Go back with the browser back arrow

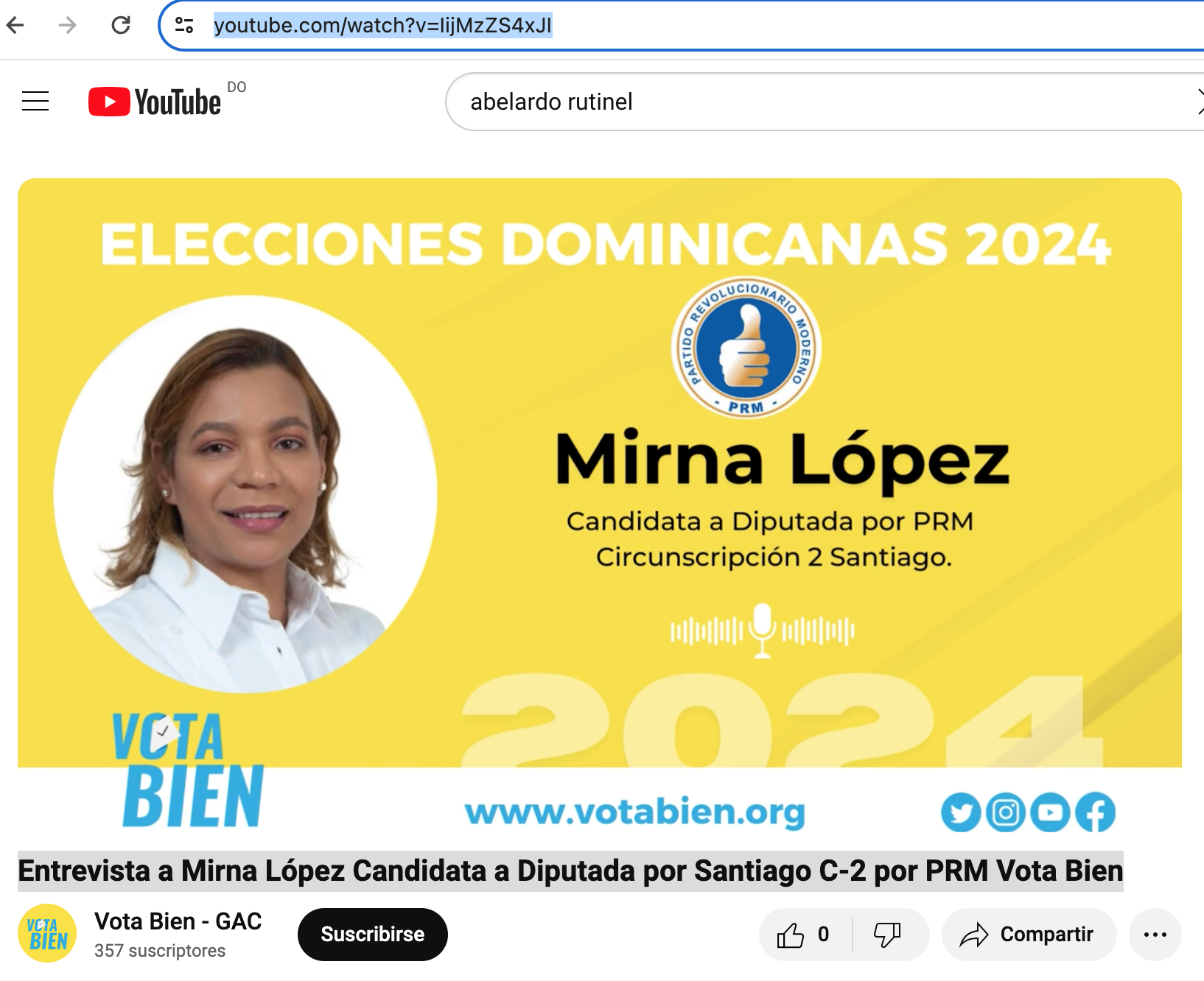tap(15, 25)
